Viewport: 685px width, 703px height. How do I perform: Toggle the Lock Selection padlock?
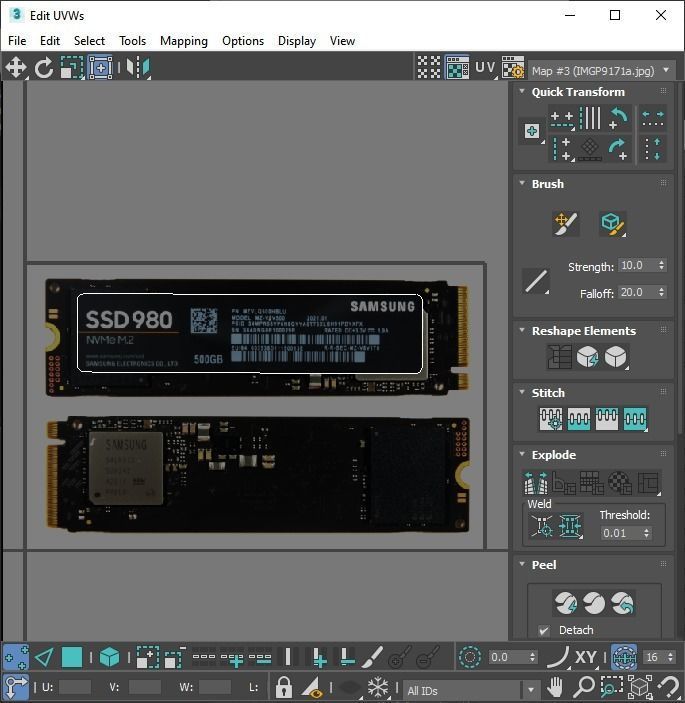coord(283,686)
